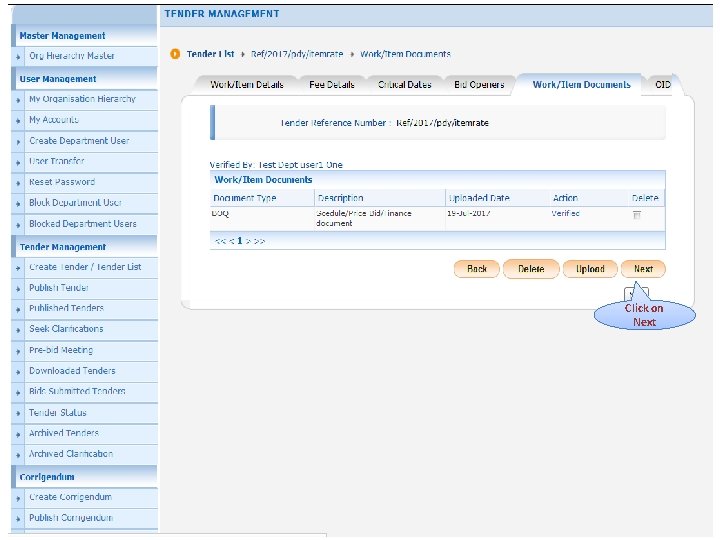This screenshot has width=720, height=540.
Task: Click arrow icon beside Create Department User
Action: [18, 142]
